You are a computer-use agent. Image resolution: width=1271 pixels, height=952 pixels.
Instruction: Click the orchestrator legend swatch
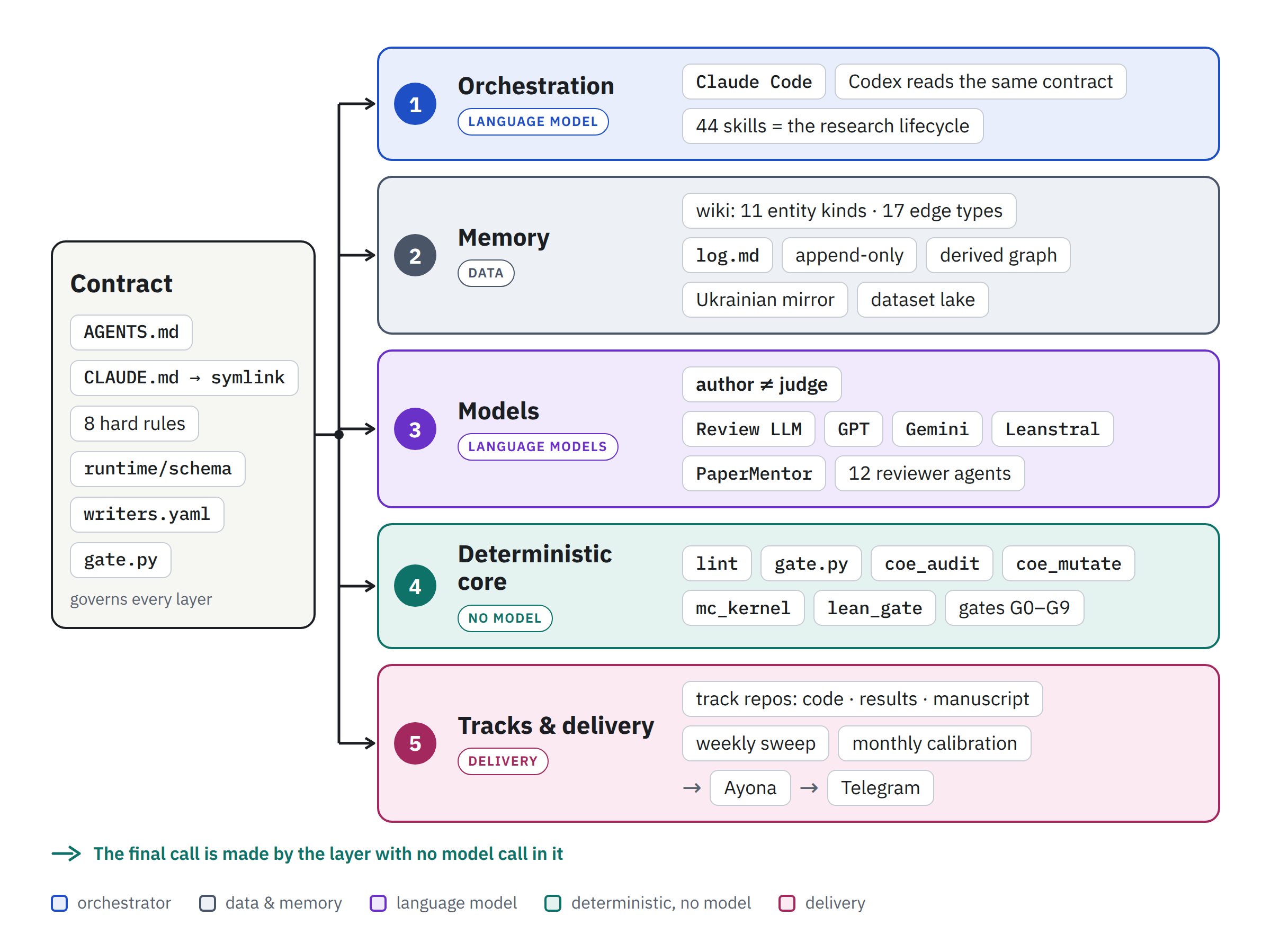pos(59,903)
